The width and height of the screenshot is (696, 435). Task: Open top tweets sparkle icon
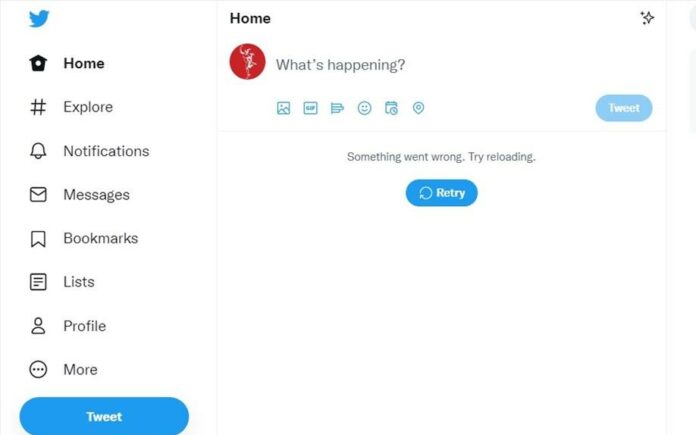(647, 18)
